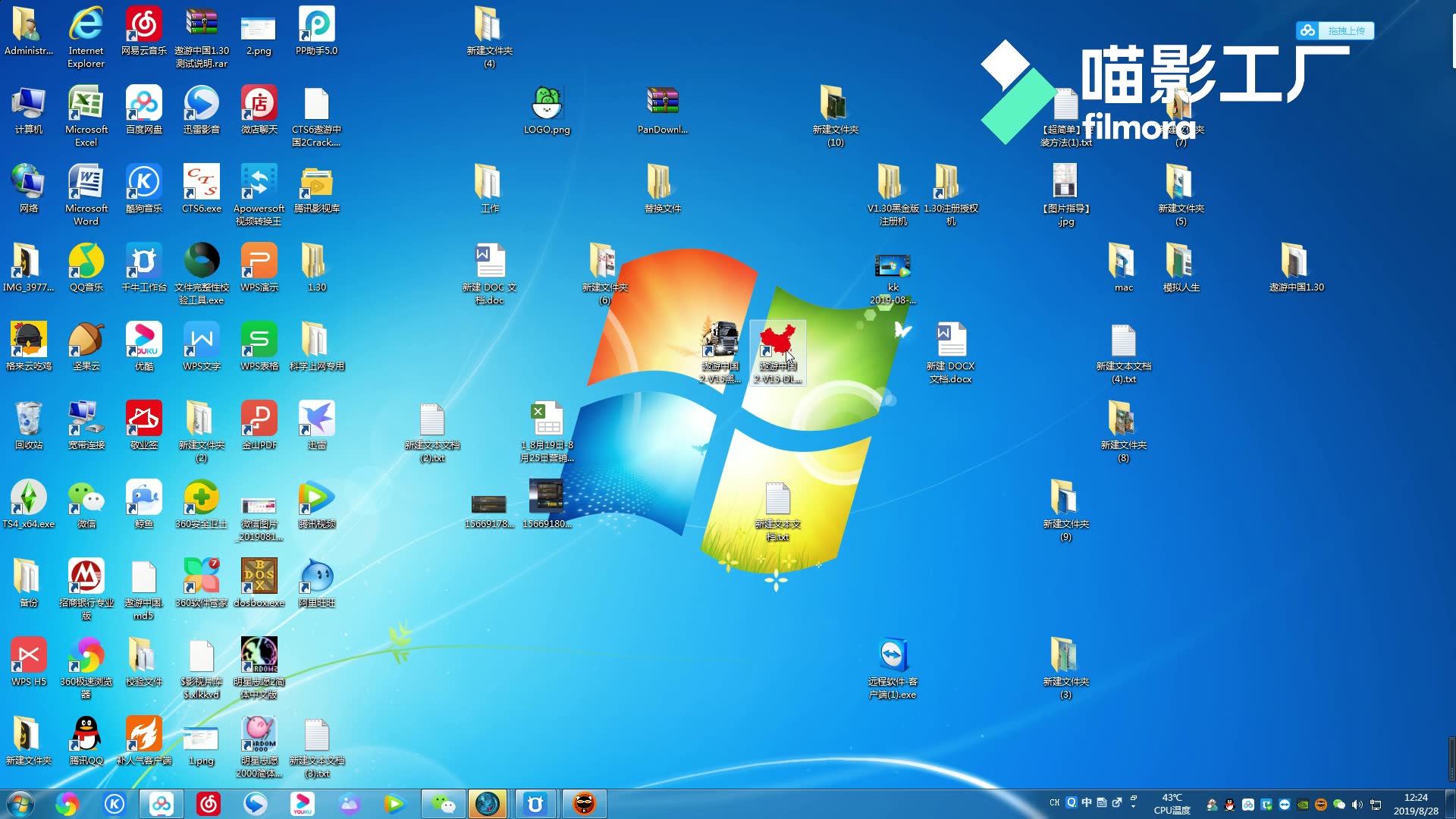Select the 远程软件-客户端(1).exe icon
Viewport: 1456px width, 819px height.
click(x=893, y=668)
